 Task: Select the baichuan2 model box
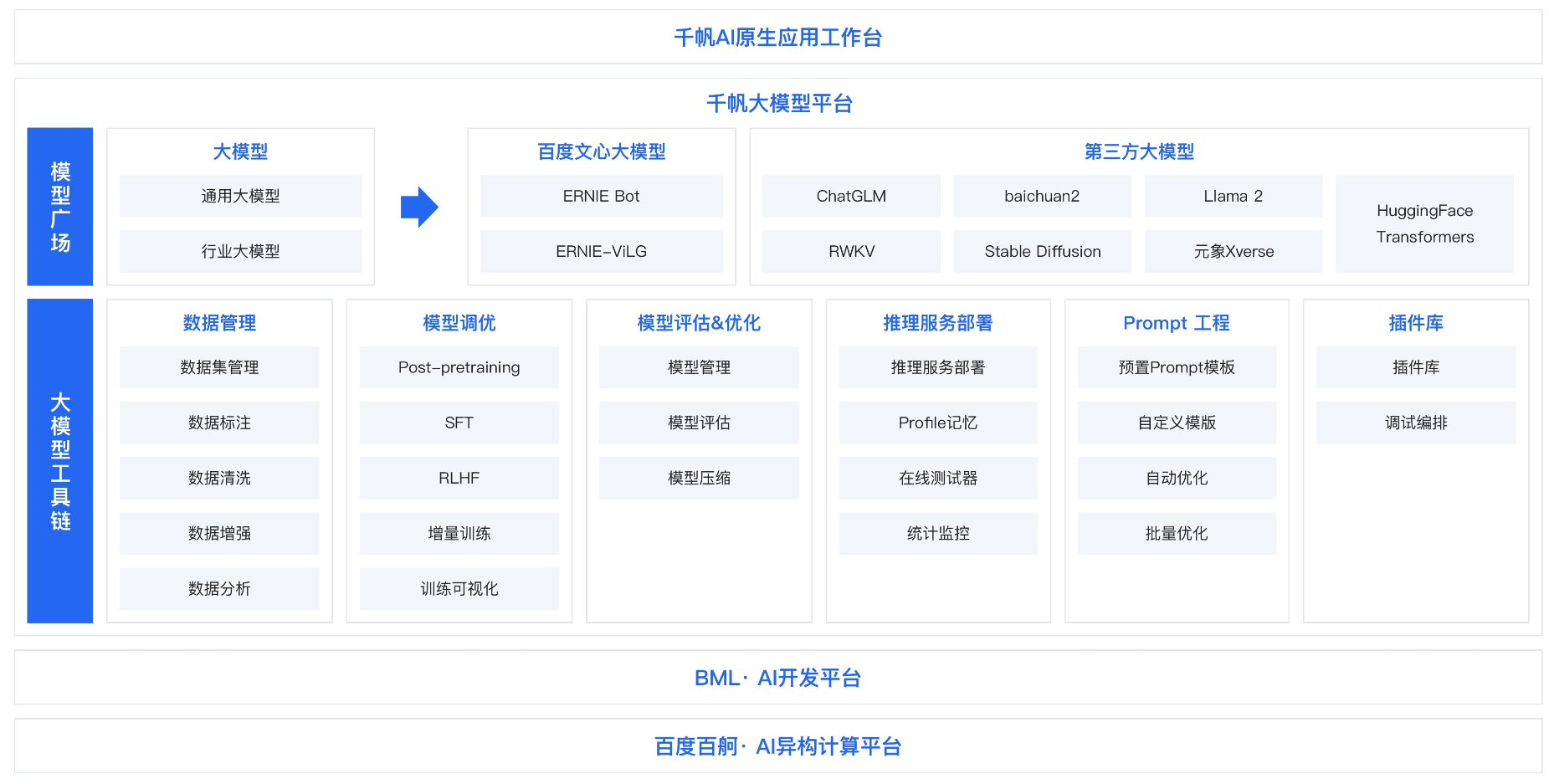pos(1042,196)
